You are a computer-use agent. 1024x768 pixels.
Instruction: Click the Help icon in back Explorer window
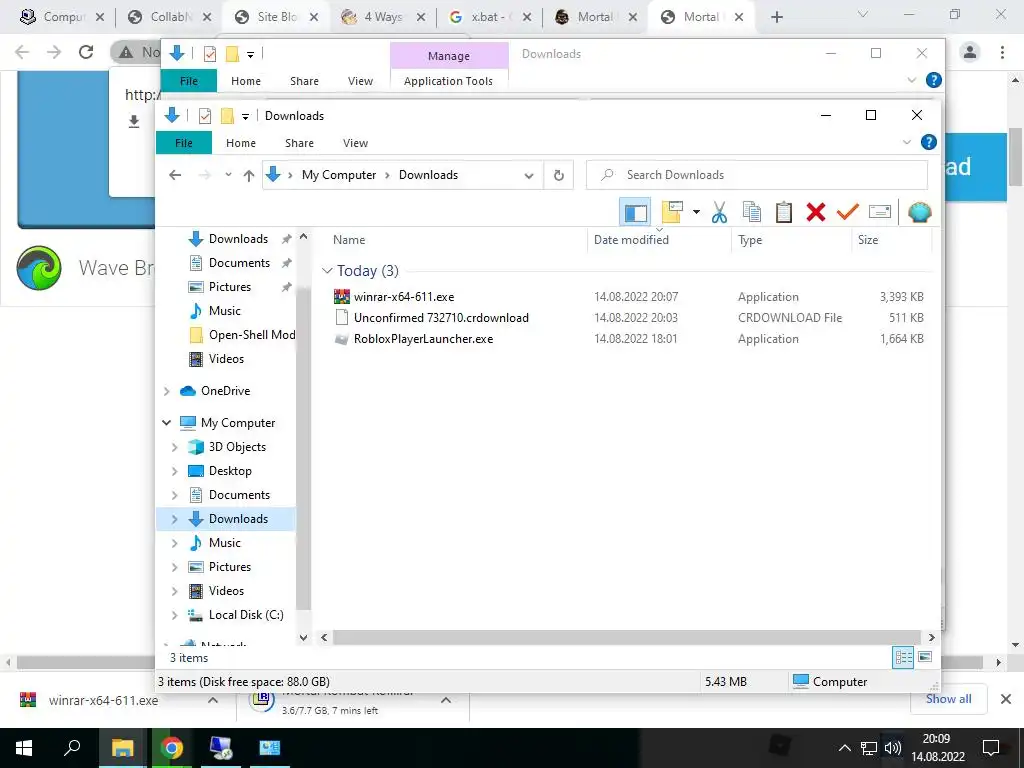[x=934, y=80]
